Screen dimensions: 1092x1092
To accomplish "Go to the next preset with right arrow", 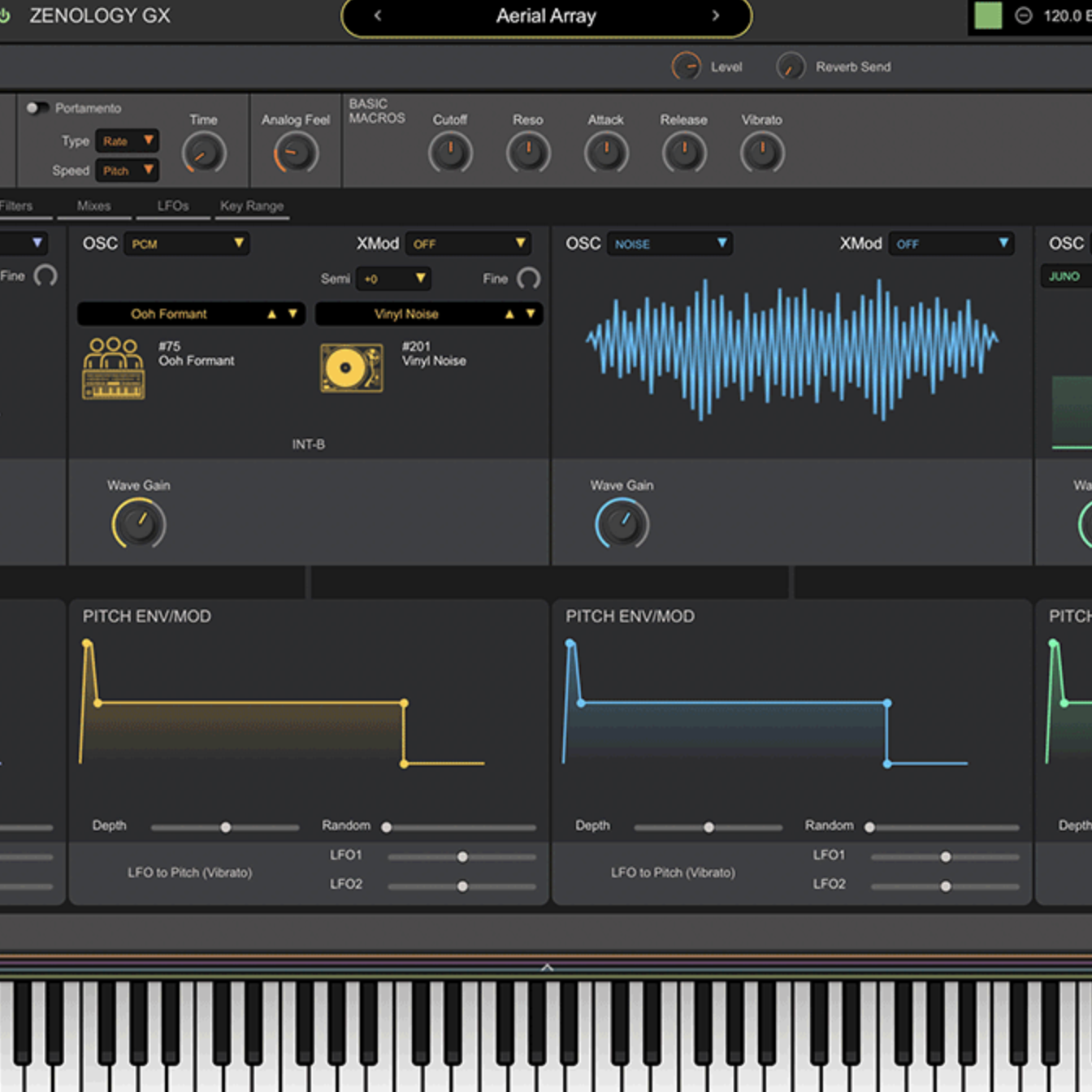I will tap(715, 15).
